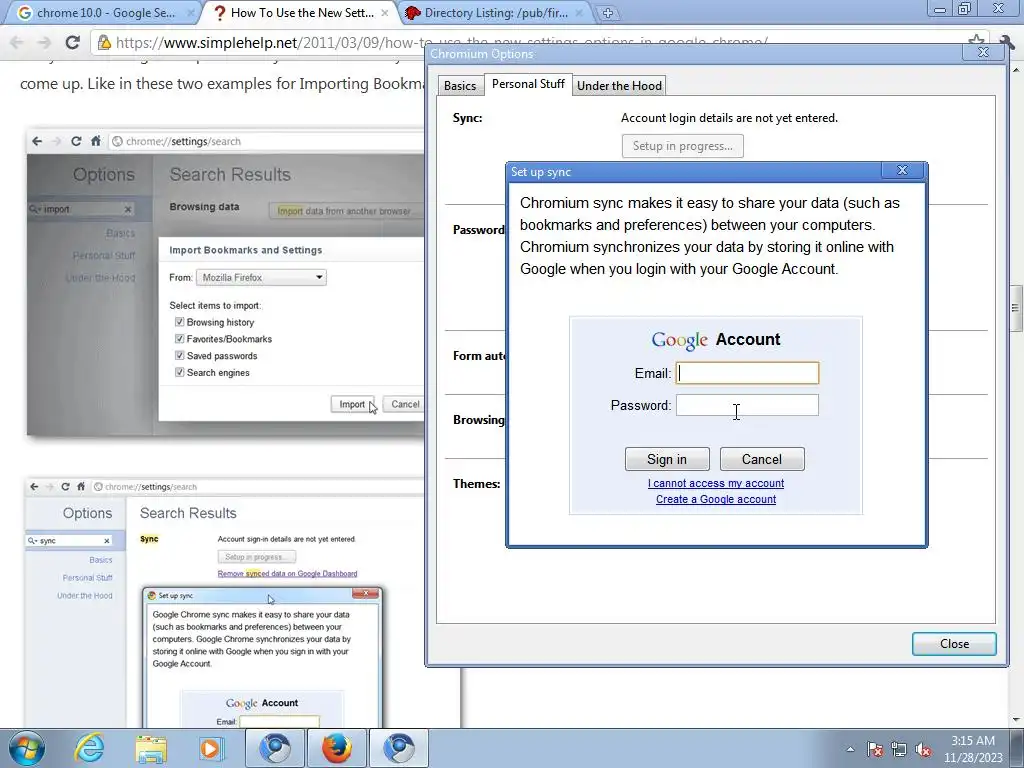Open Windows Media Player taskbar icon
This screenshot has width=1024, height=768.
tap(212, 748)
